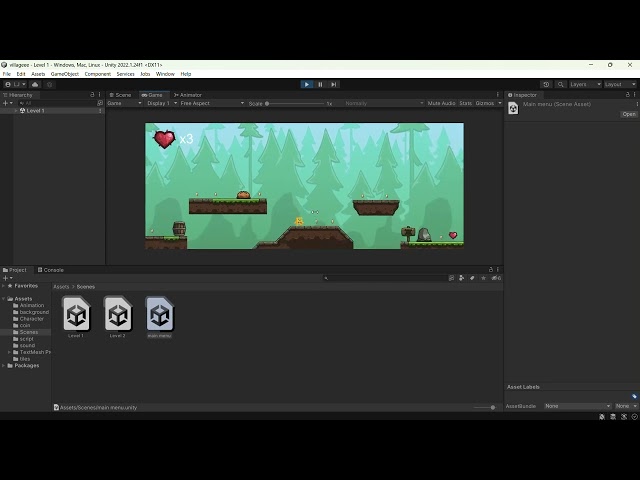The image size is (640, 480).
Task: Open the undo history icon
Action: pyautogui.click(x=546, y=84)
